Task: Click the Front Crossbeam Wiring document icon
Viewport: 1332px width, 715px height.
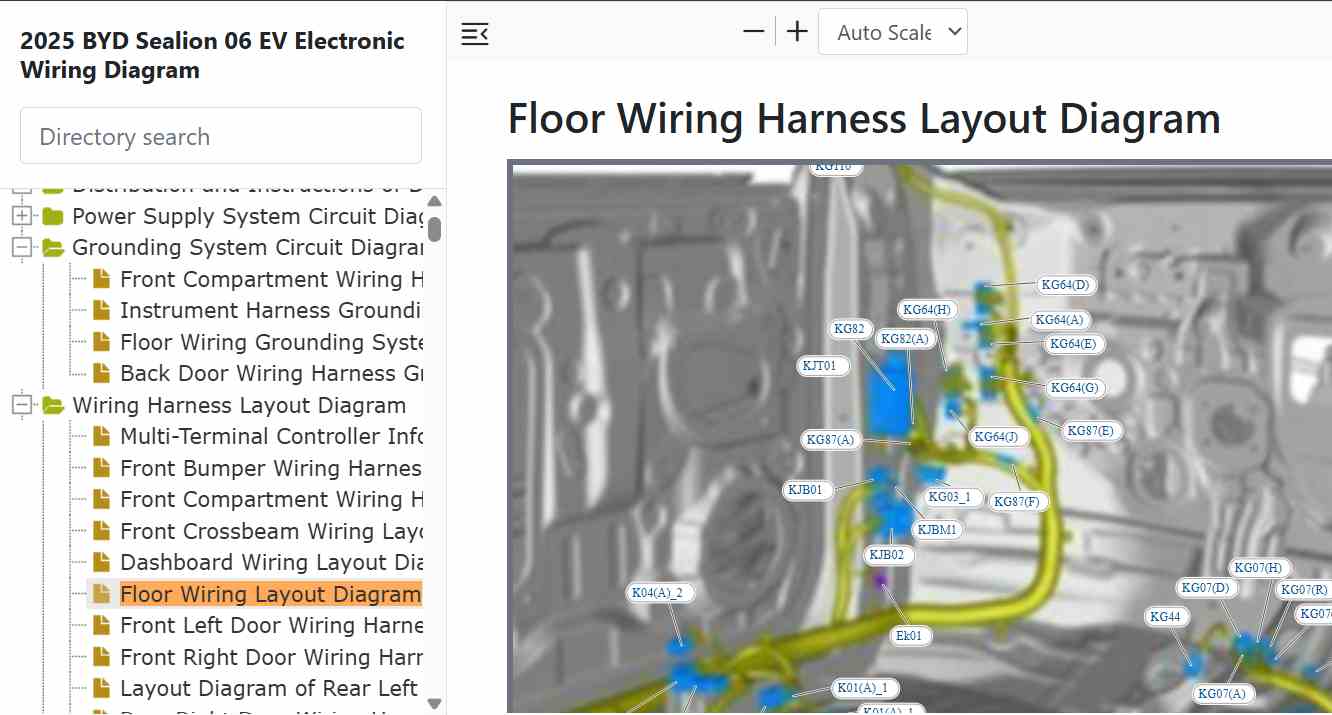Action: point(101,531)
